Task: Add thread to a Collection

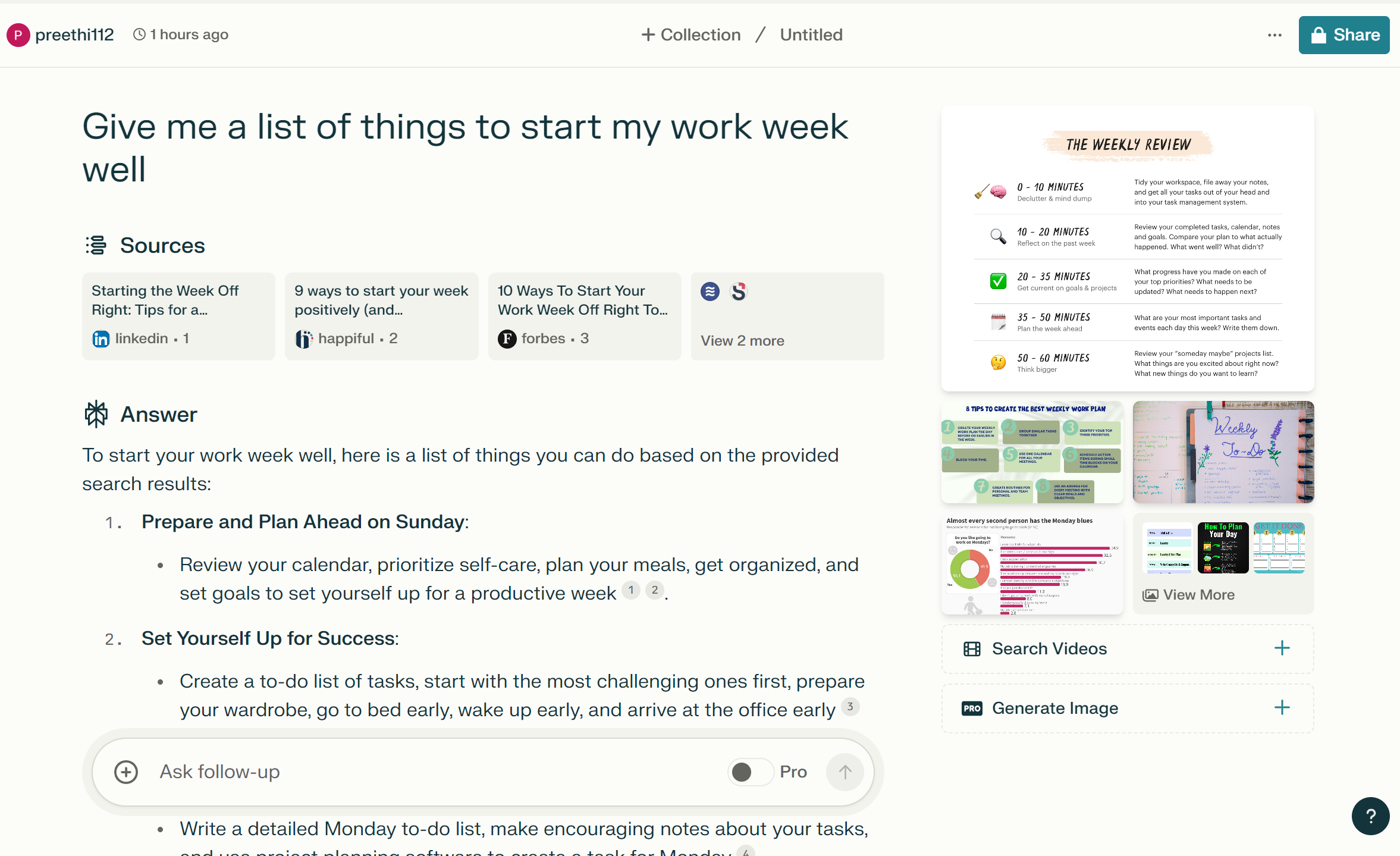Action: click(691, 35)
